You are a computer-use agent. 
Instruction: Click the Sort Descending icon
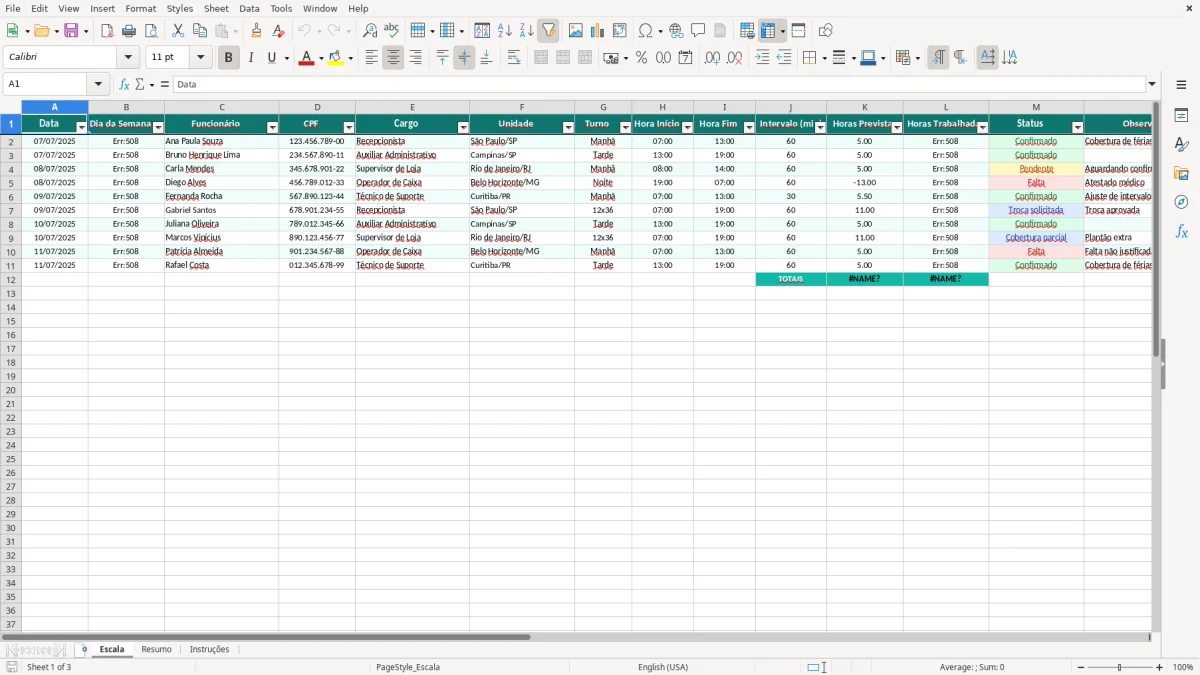tap(527, 31)
